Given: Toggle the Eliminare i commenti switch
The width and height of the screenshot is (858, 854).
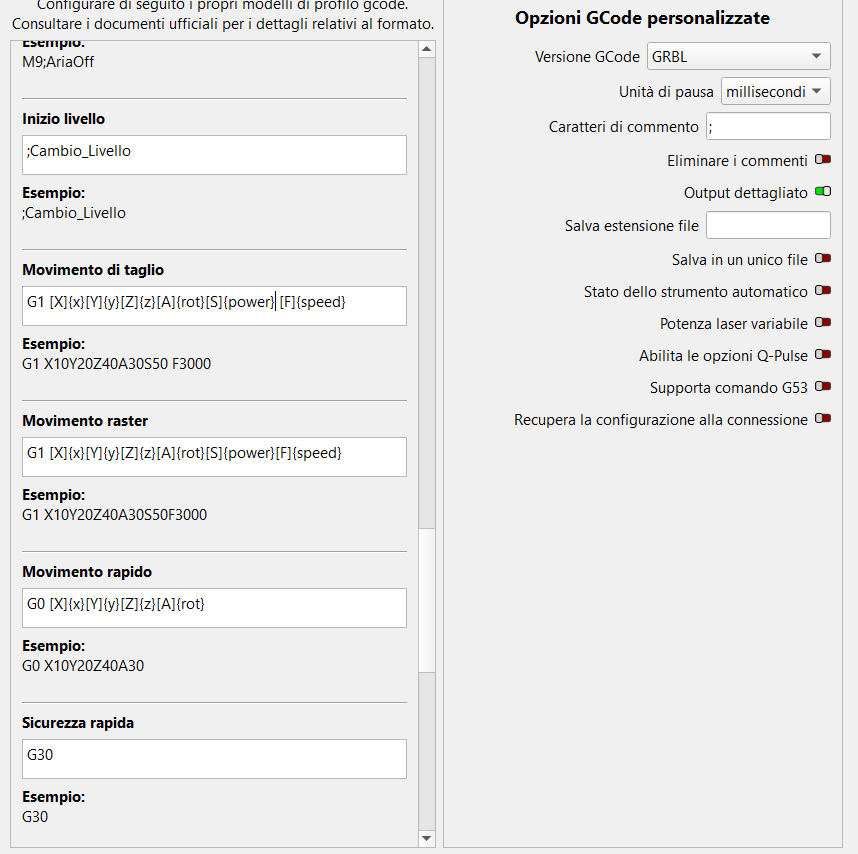Looking at the screenshot, I should pos(823,160).
